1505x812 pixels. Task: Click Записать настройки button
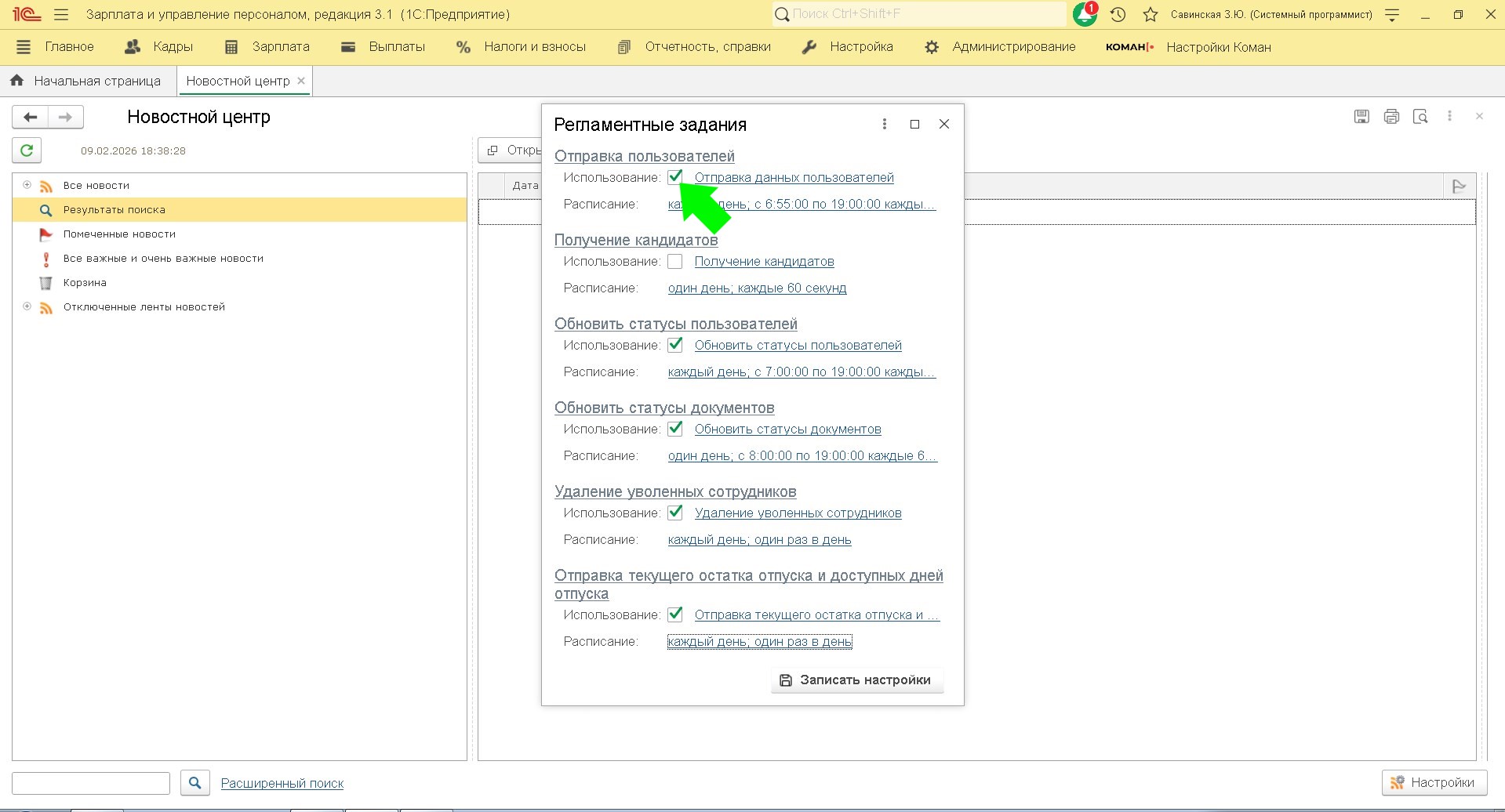(x=856, y=680)
